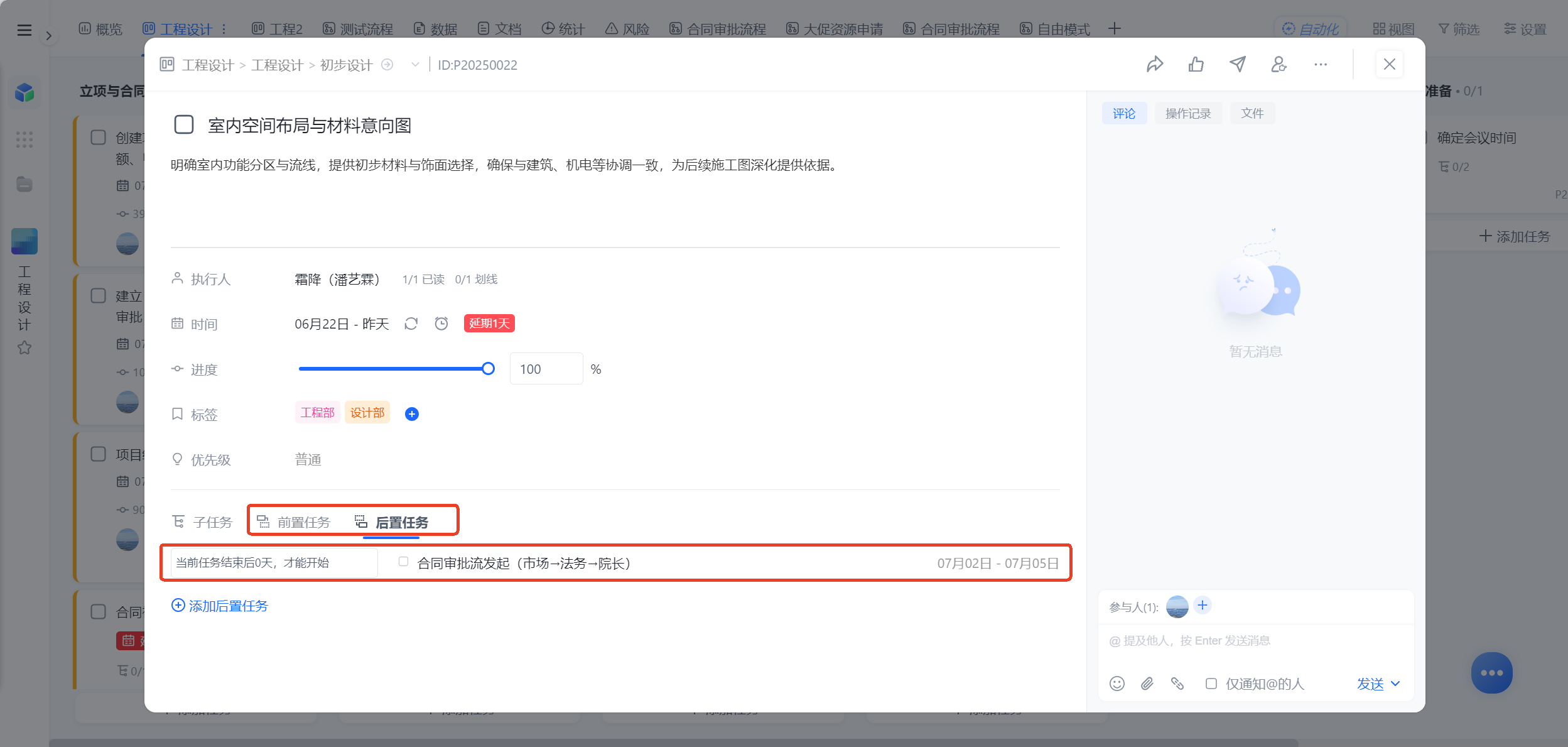The height and width of the screenshot is (747, 1568).
Task: Add a new tag with blue plus icon
Action: [412, 414]
